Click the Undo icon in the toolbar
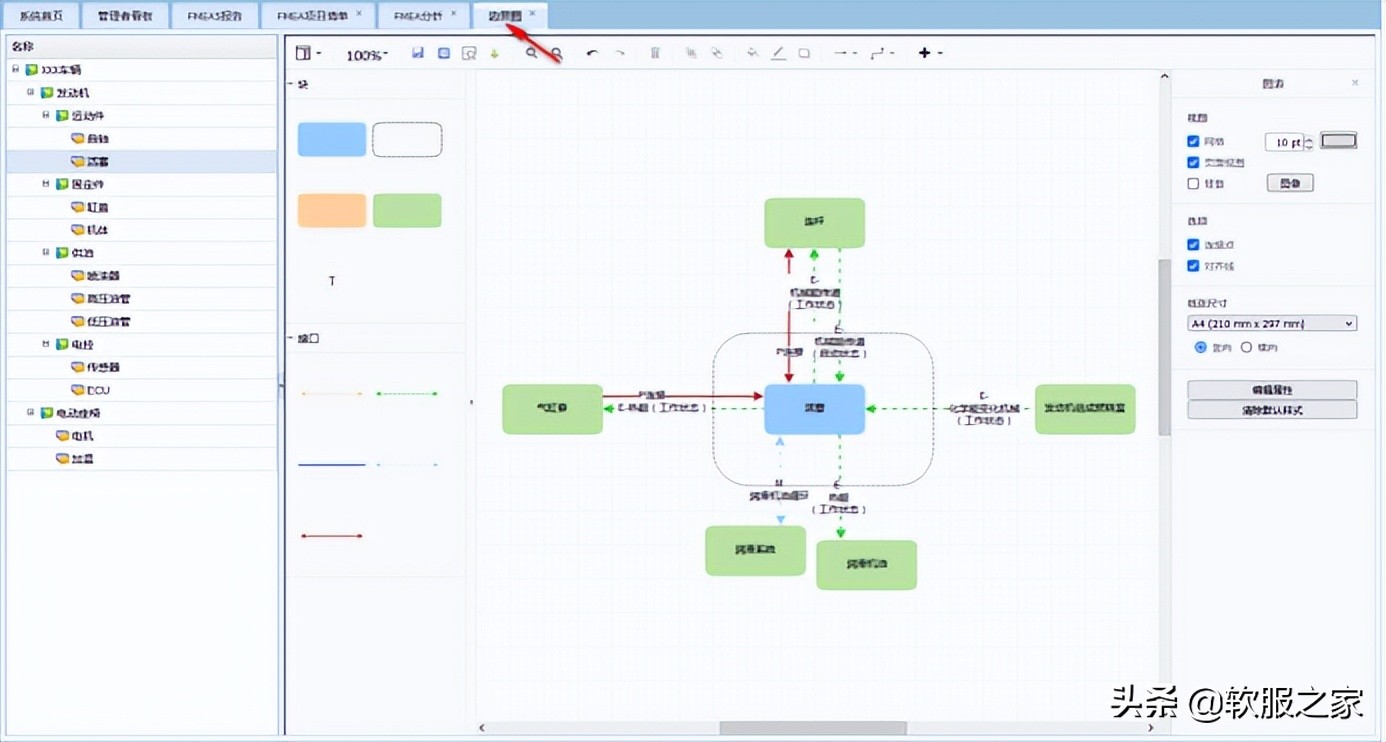Viewport: 1386px width, 742px height. 593,53
